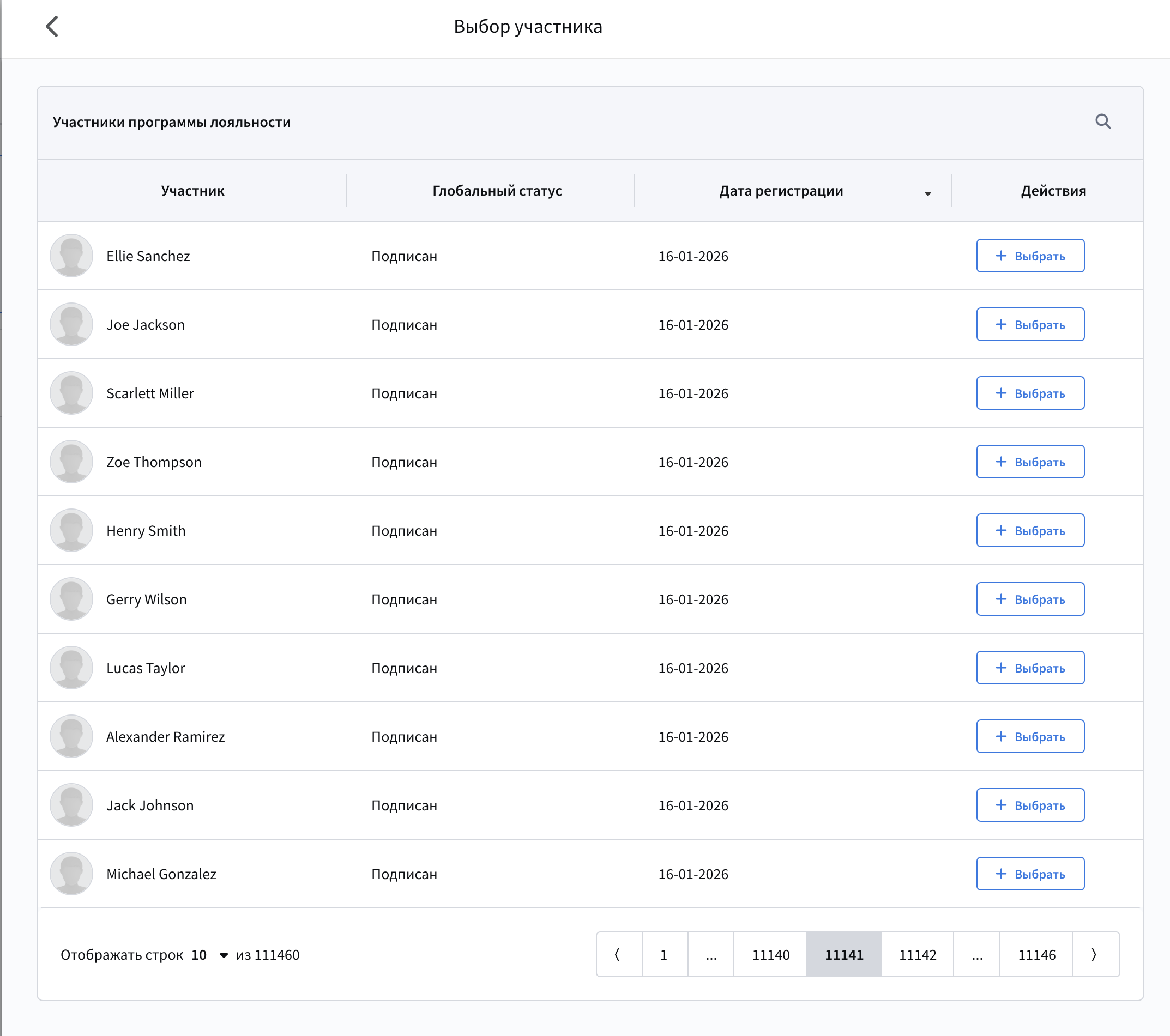
Task: Click Глобальный статус column header
Action: click(497, 191)
